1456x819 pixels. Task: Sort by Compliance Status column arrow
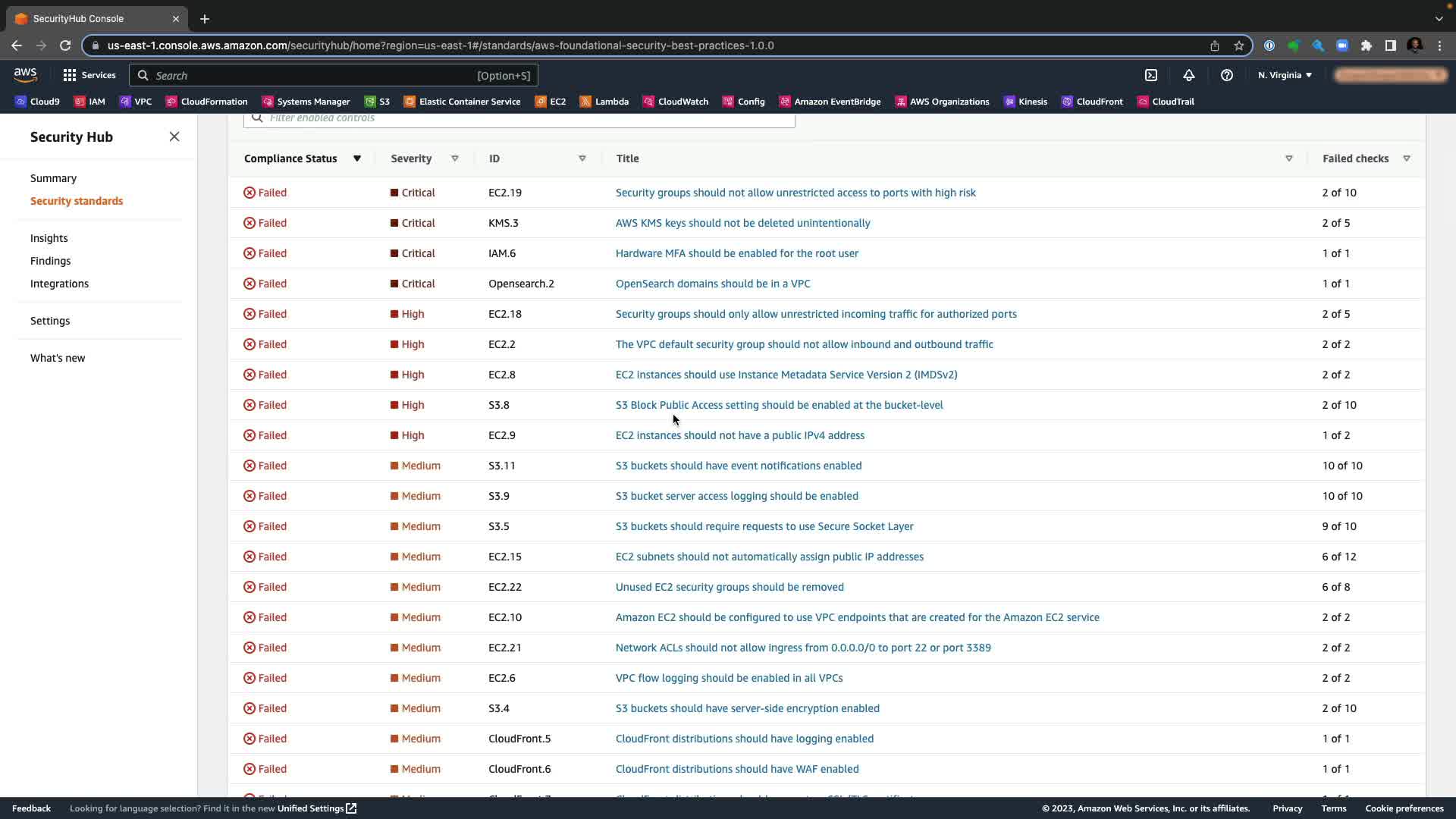(356, 158)
